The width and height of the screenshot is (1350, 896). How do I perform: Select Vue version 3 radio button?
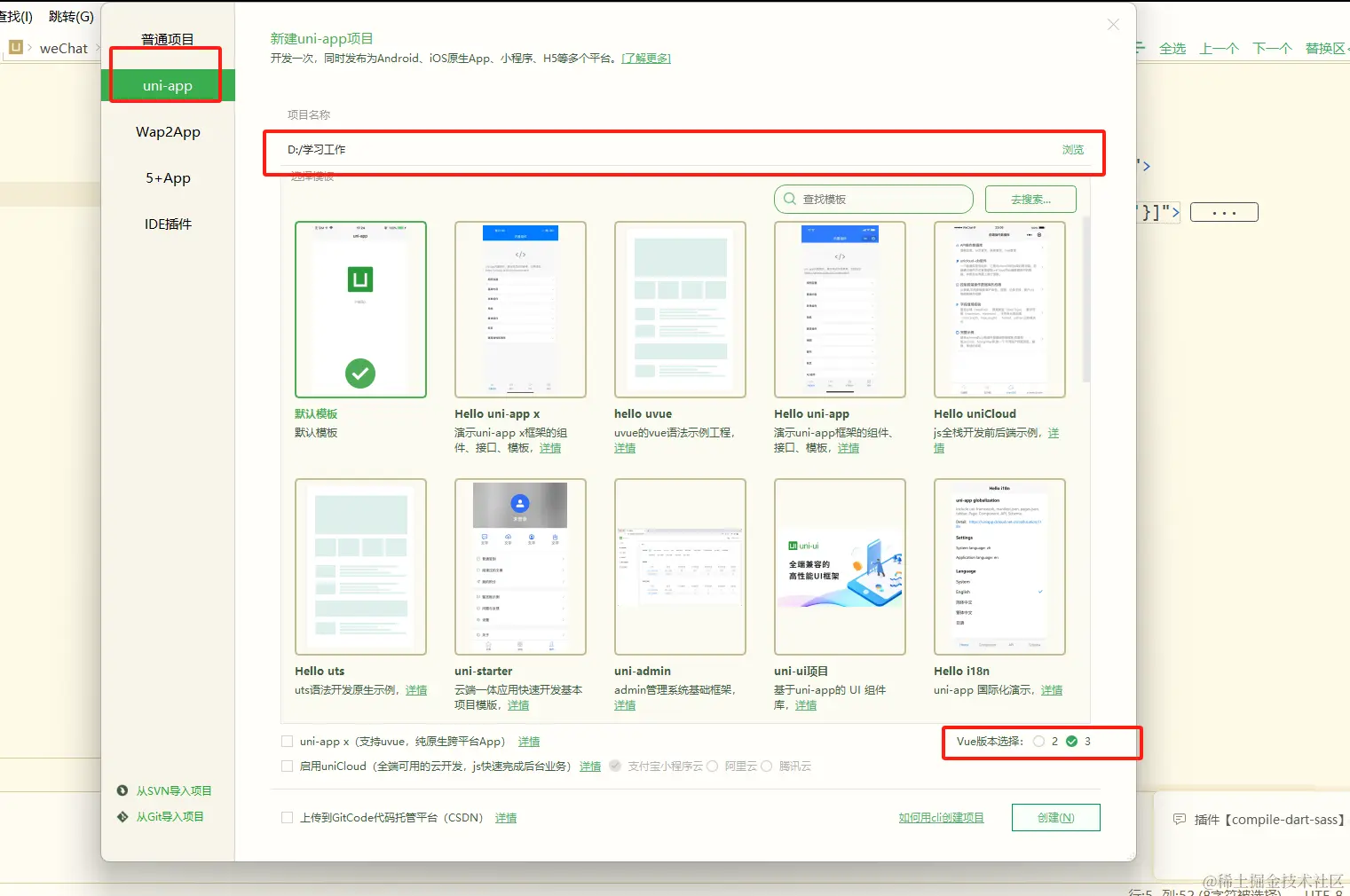[1072, 742]
